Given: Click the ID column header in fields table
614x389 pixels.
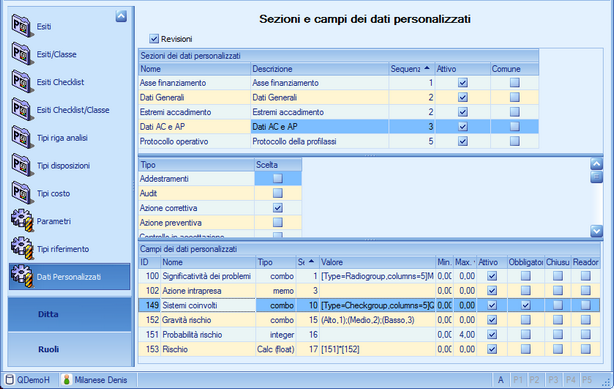Looking at the screenshot, I should pos(150,262).
